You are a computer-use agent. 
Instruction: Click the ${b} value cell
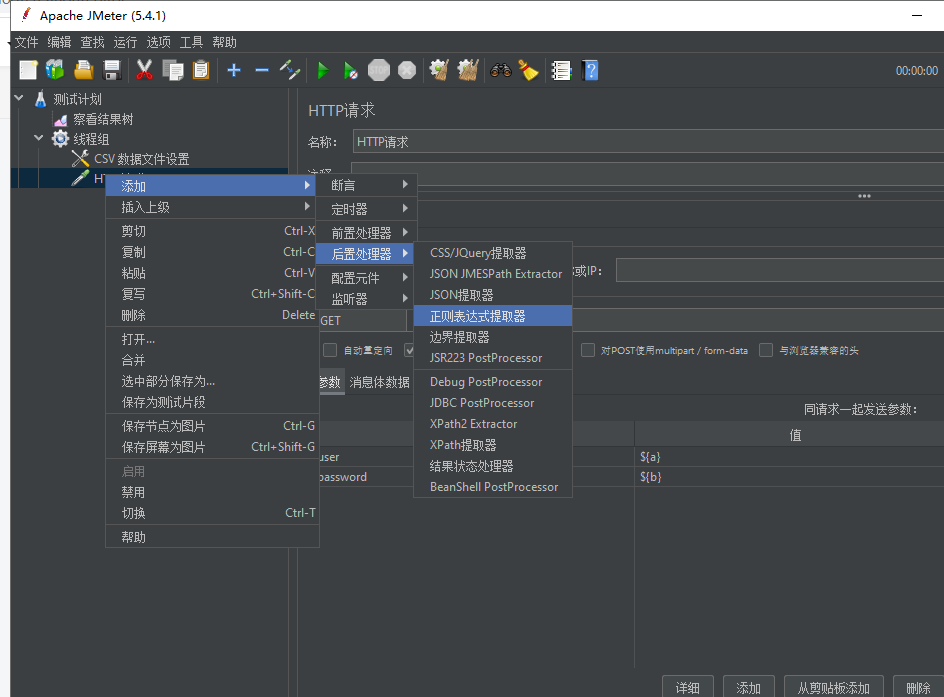pyautogui.click(x=789, y=477)
